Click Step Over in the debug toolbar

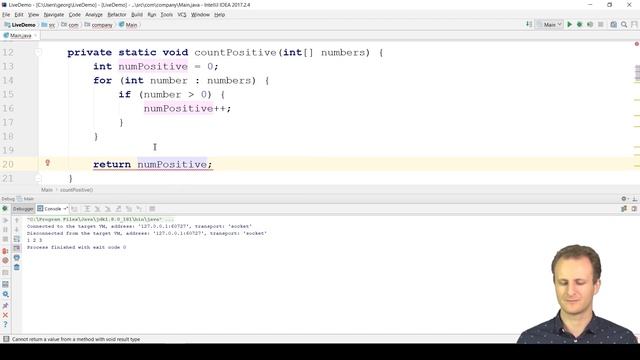coord(87,209)
